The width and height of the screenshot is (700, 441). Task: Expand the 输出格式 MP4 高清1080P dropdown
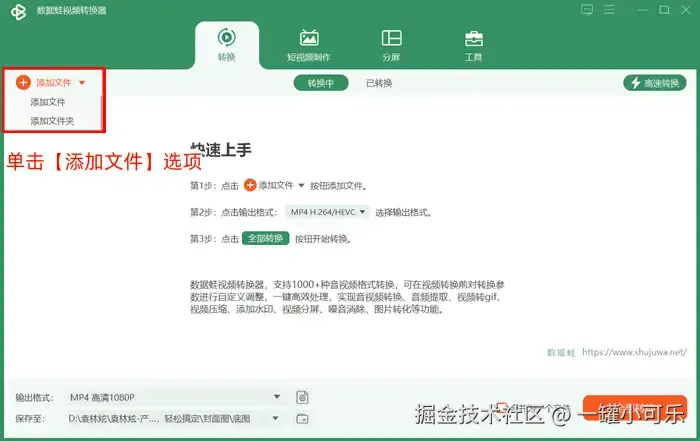point(175,397)
